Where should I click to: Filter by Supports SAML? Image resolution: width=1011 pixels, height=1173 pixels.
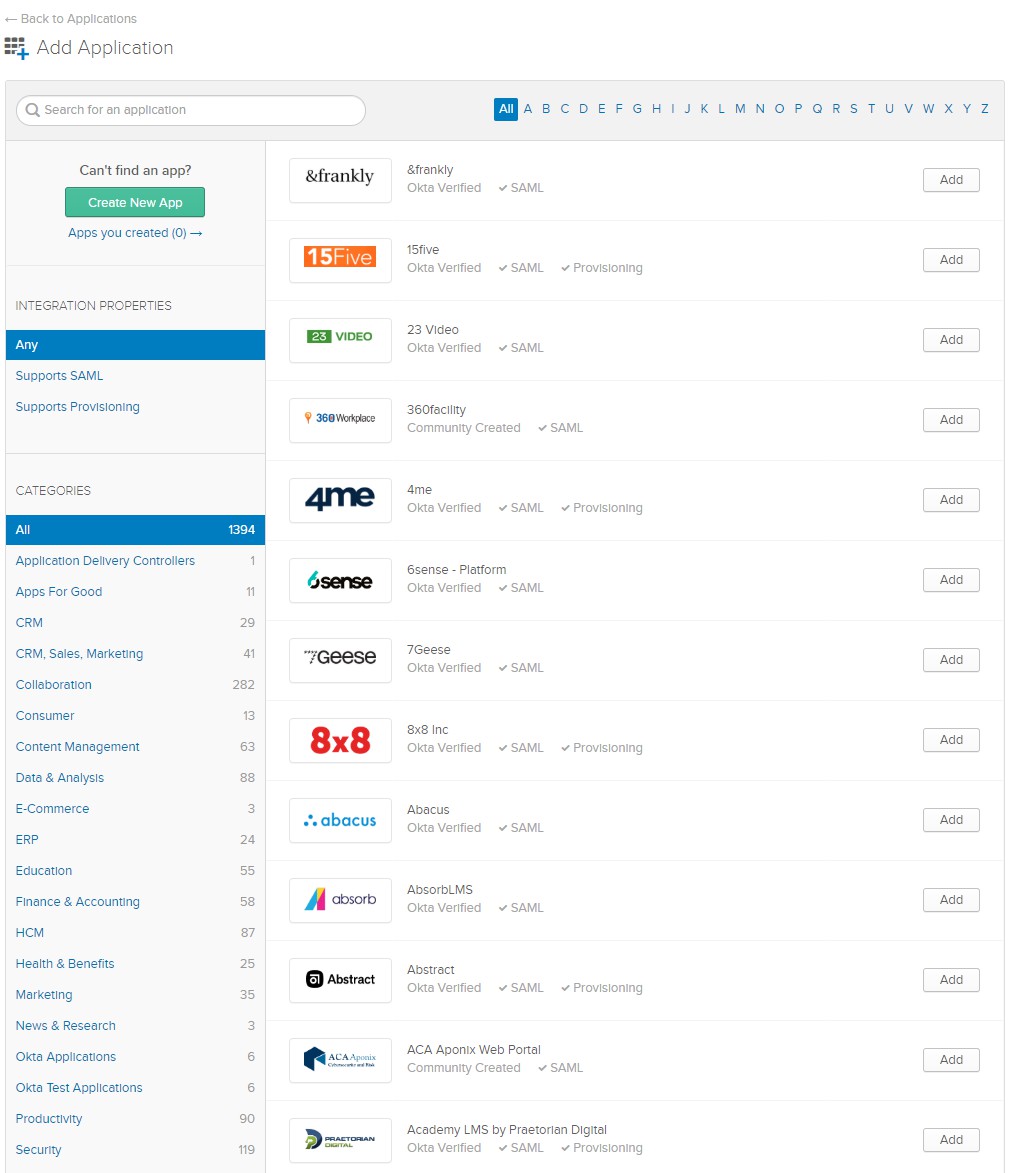(59, 376)
